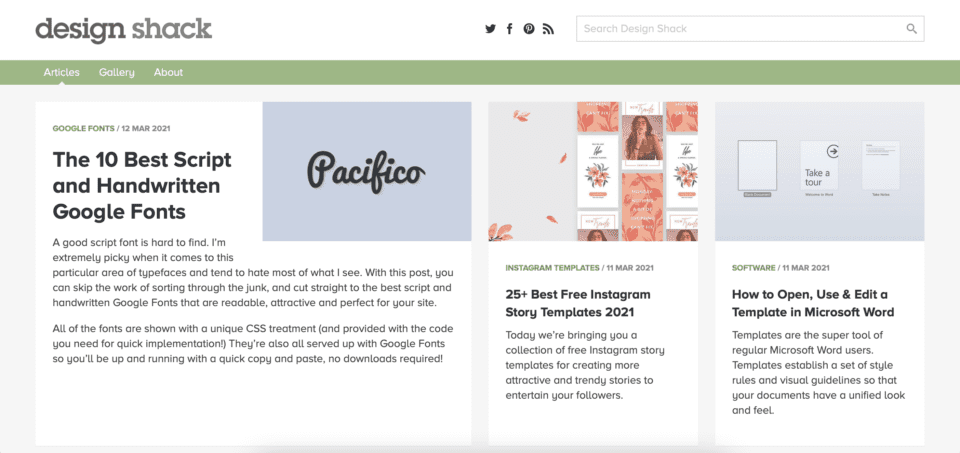Open the Google Fonts category link
Image resolution: width=960 pixels, height=453 pixels.
[x=84, y=129]
